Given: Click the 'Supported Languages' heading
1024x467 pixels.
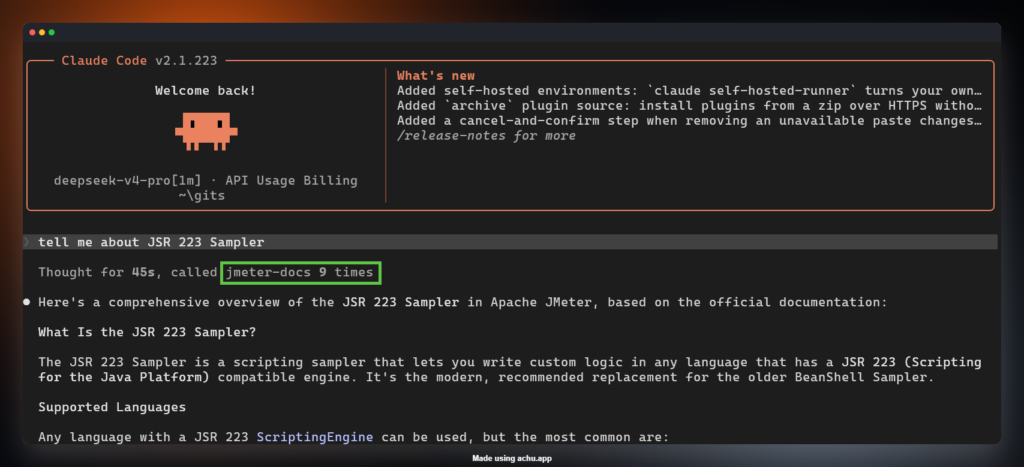Looking at the screenshot, I should pos(112,408).
